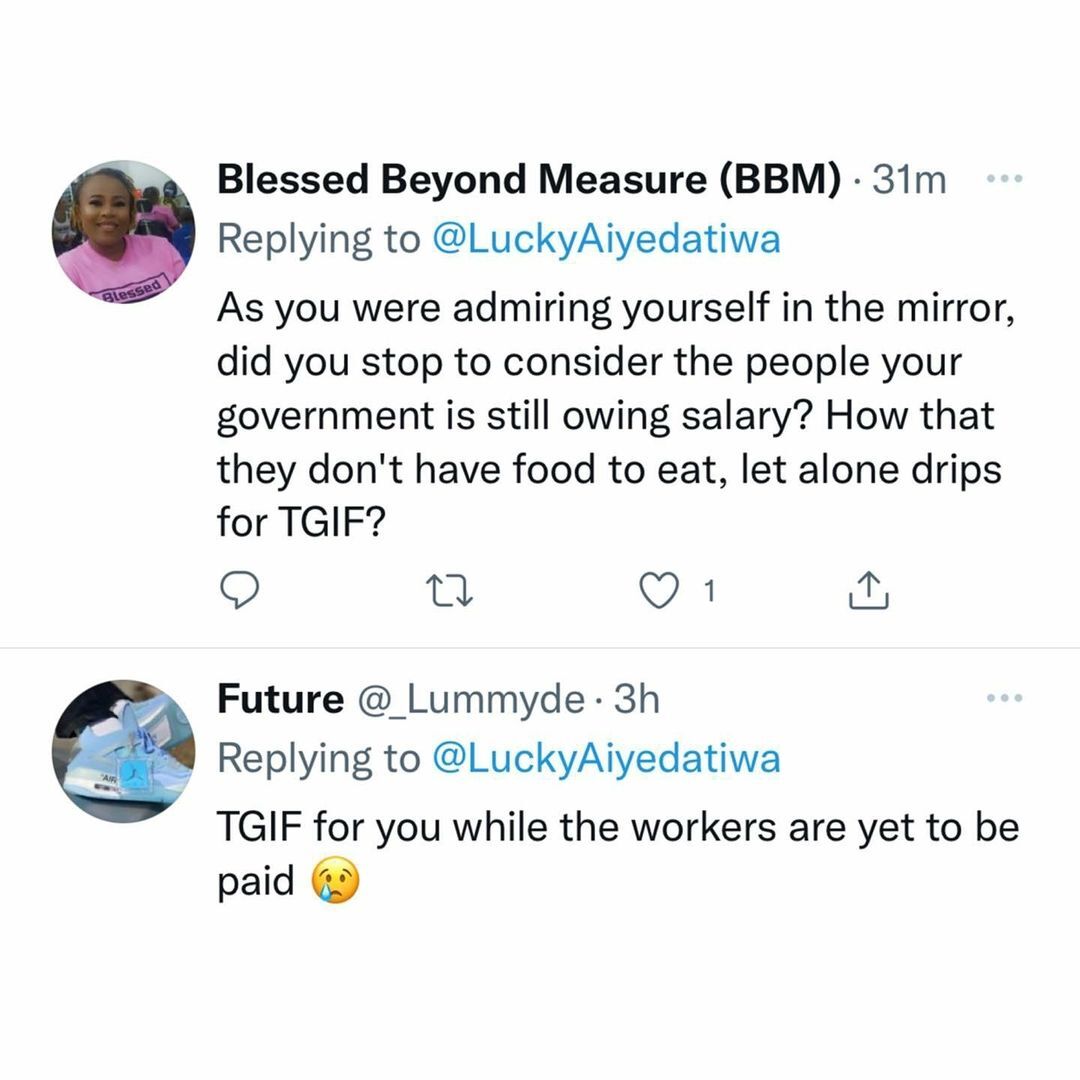Image resolution: width=1080 pixels, height=1080 pixels.
Task: Click the crying face emoji
Action: [335, 884]
